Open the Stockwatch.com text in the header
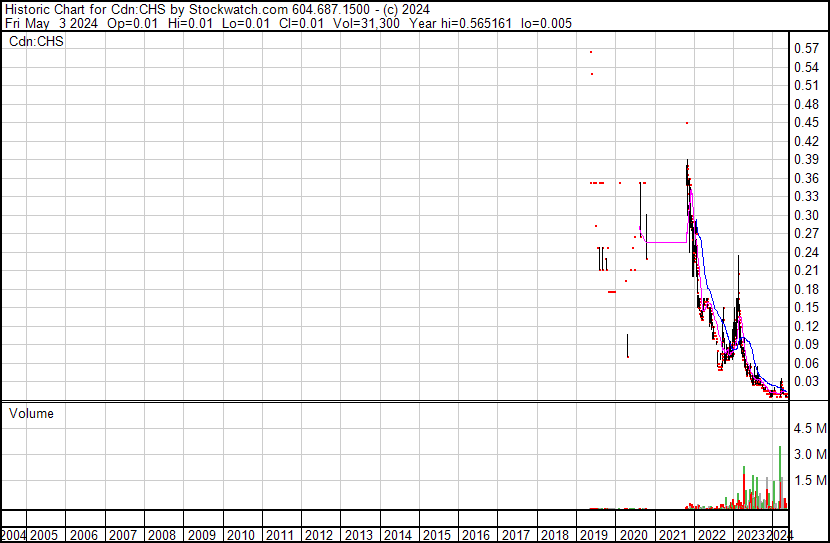 tap(219, 9)
